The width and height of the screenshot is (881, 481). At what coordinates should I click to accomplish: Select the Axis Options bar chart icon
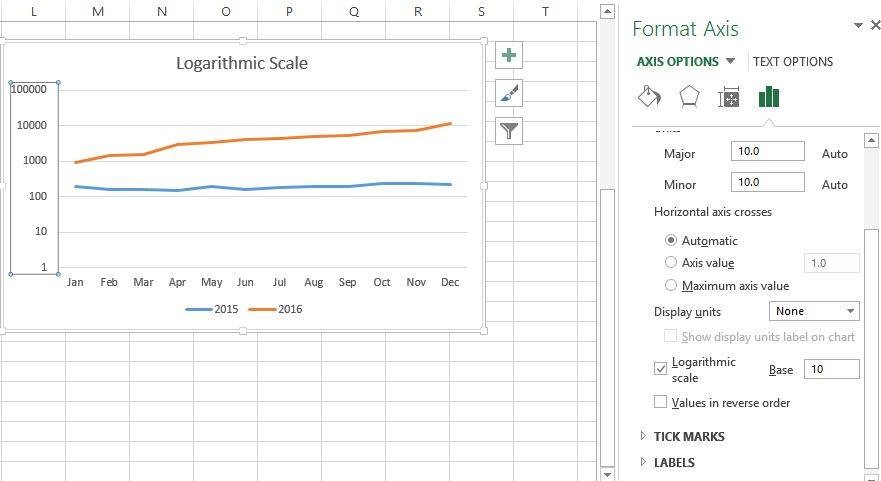point(769,97)
